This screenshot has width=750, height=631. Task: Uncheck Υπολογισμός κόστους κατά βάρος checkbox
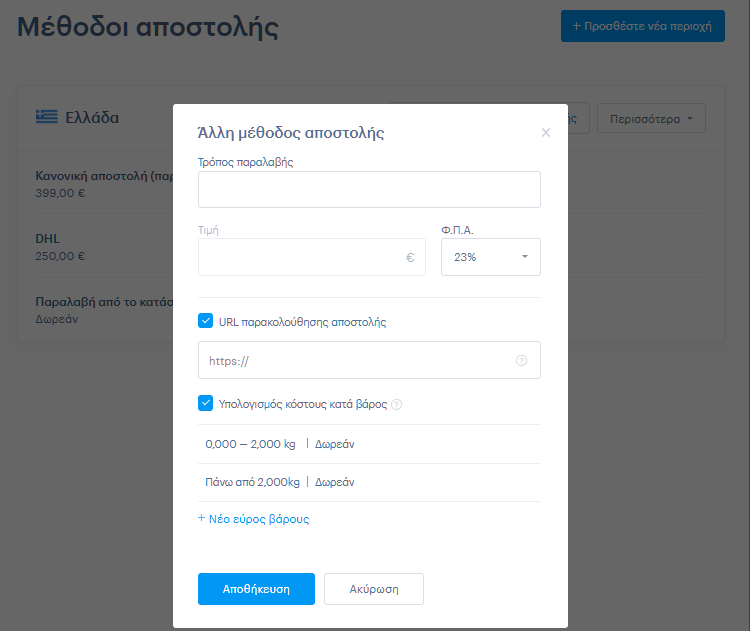pos(206,403)
